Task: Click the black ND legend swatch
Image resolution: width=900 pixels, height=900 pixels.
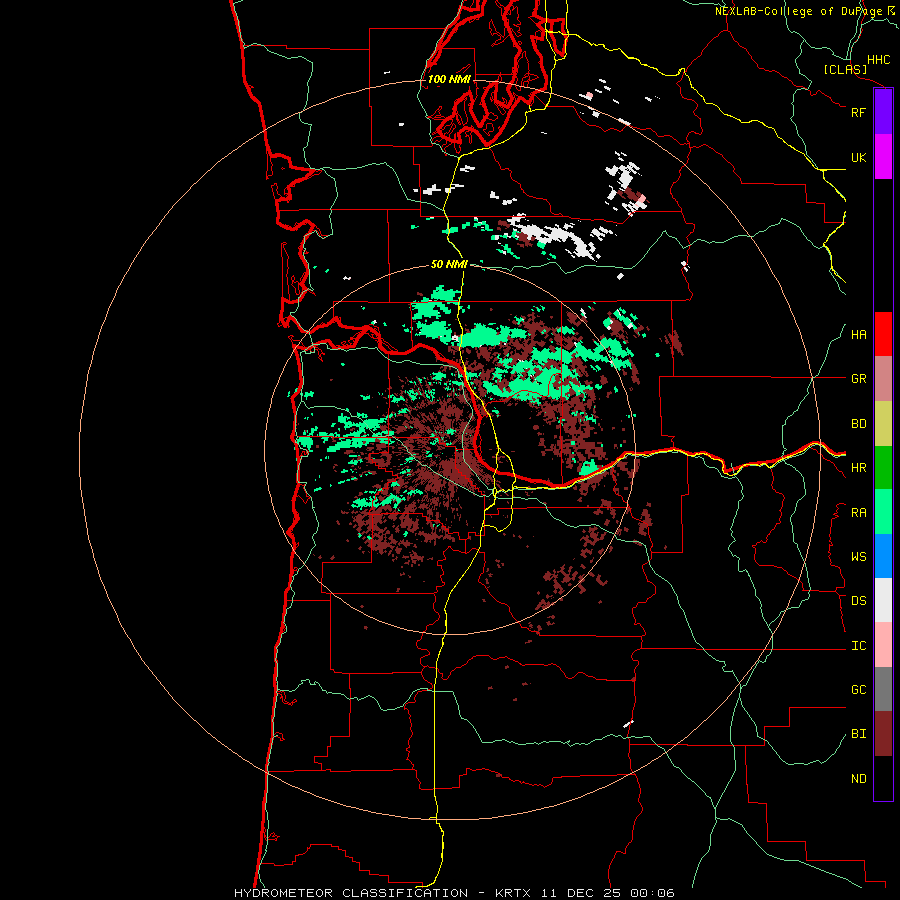Action: pyautogui.click(x=883, y=778)
